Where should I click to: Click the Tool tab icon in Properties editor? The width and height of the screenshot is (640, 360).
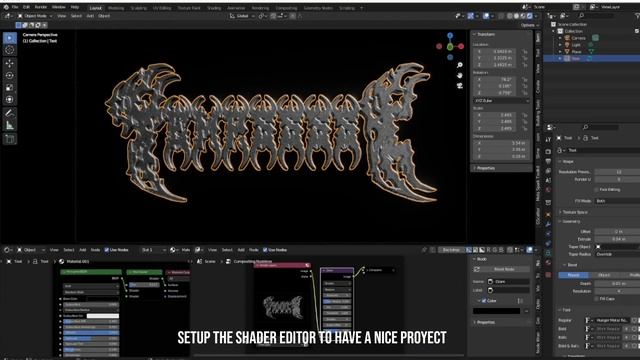tap(548, 140)
